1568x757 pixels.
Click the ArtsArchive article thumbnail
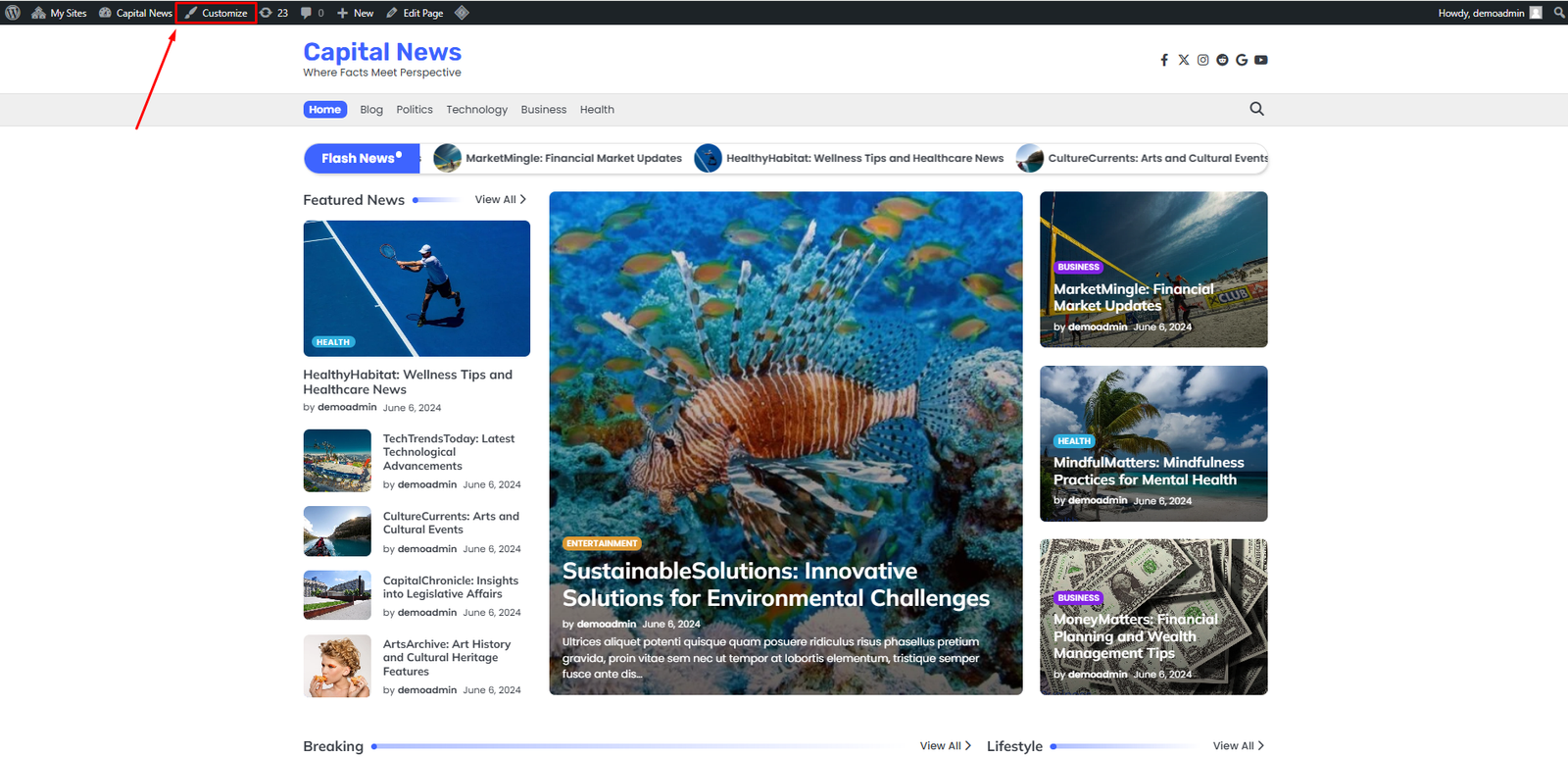coord(337,666)
